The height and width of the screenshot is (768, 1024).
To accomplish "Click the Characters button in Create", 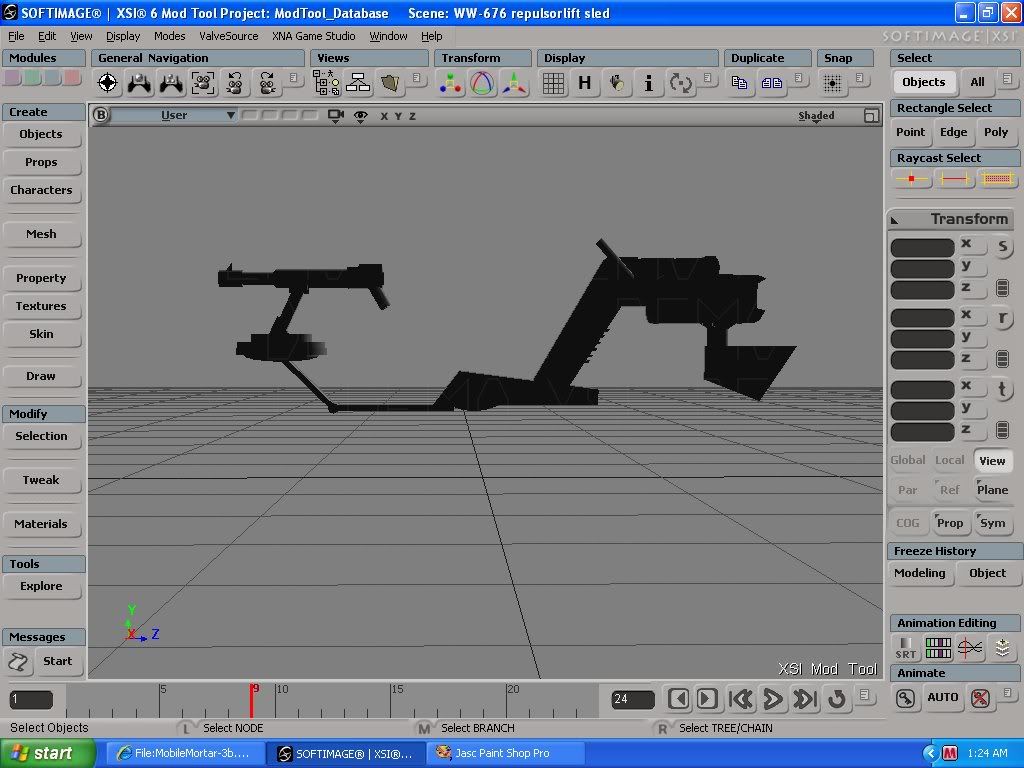I will (x=41, y=190).
